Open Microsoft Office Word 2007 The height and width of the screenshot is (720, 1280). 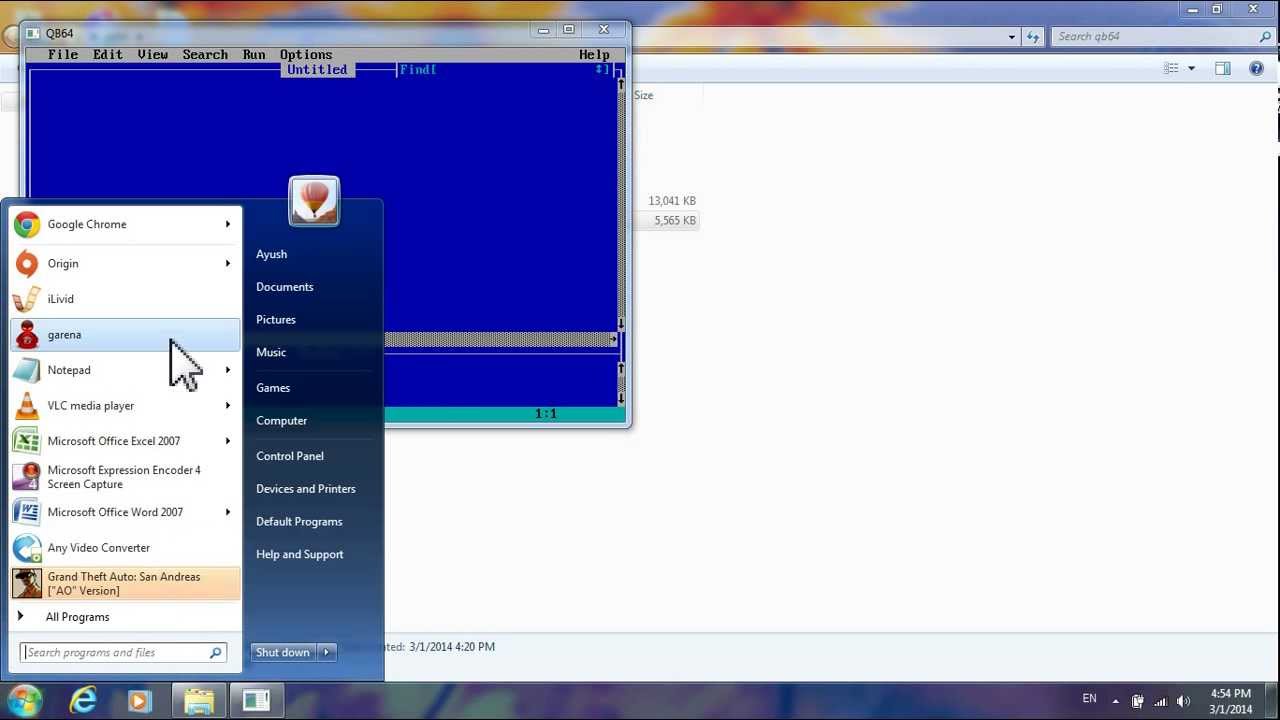point(125,512)
